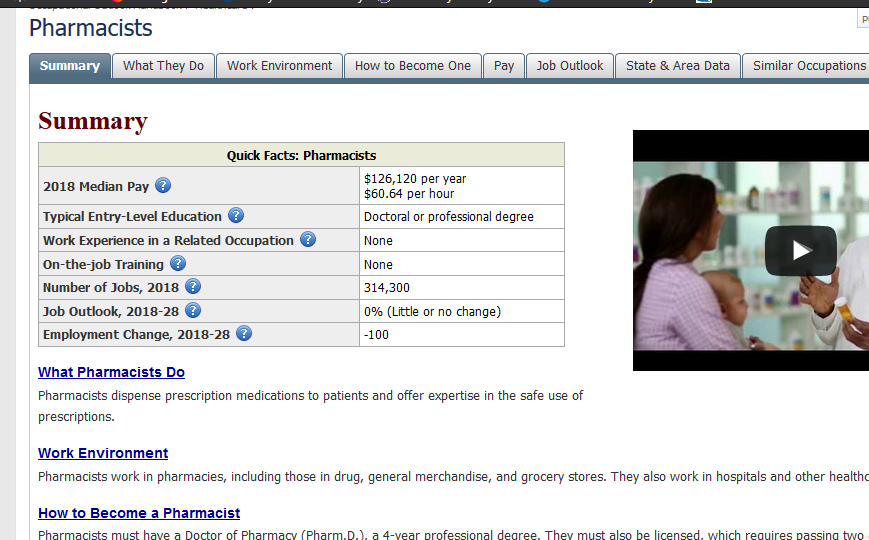This screenshot has width=869, height=540.
Task: Go to the How to Become One tab
Action: click(x=413, y=66)
